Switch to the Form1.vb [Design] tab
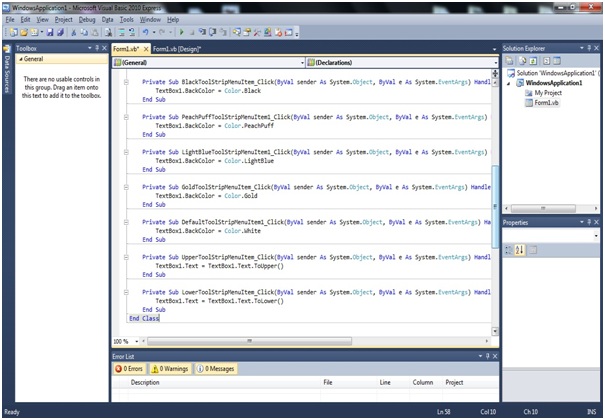Screen dimensions: 605x420 tap(177, 48)
